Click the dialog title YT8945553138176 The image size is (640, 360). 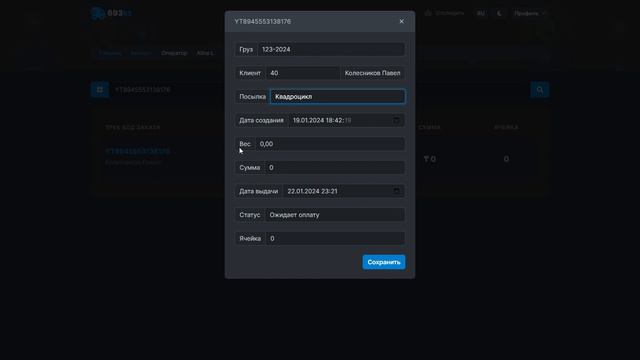pos(262,21)
